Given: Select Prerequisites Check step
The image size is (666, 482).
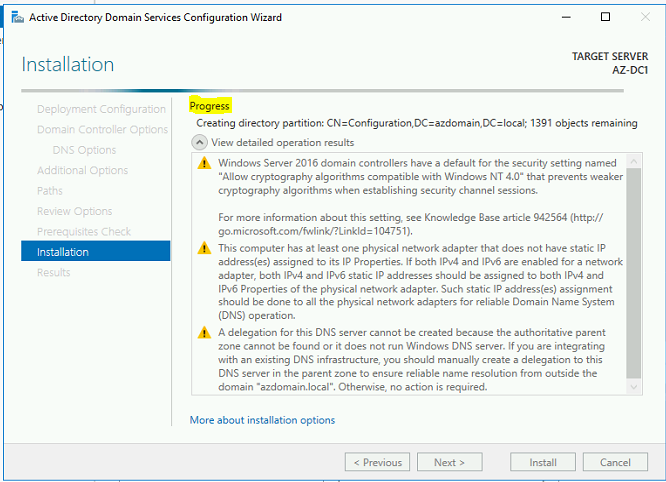Looking at the screenshot, I should [84, 231].
